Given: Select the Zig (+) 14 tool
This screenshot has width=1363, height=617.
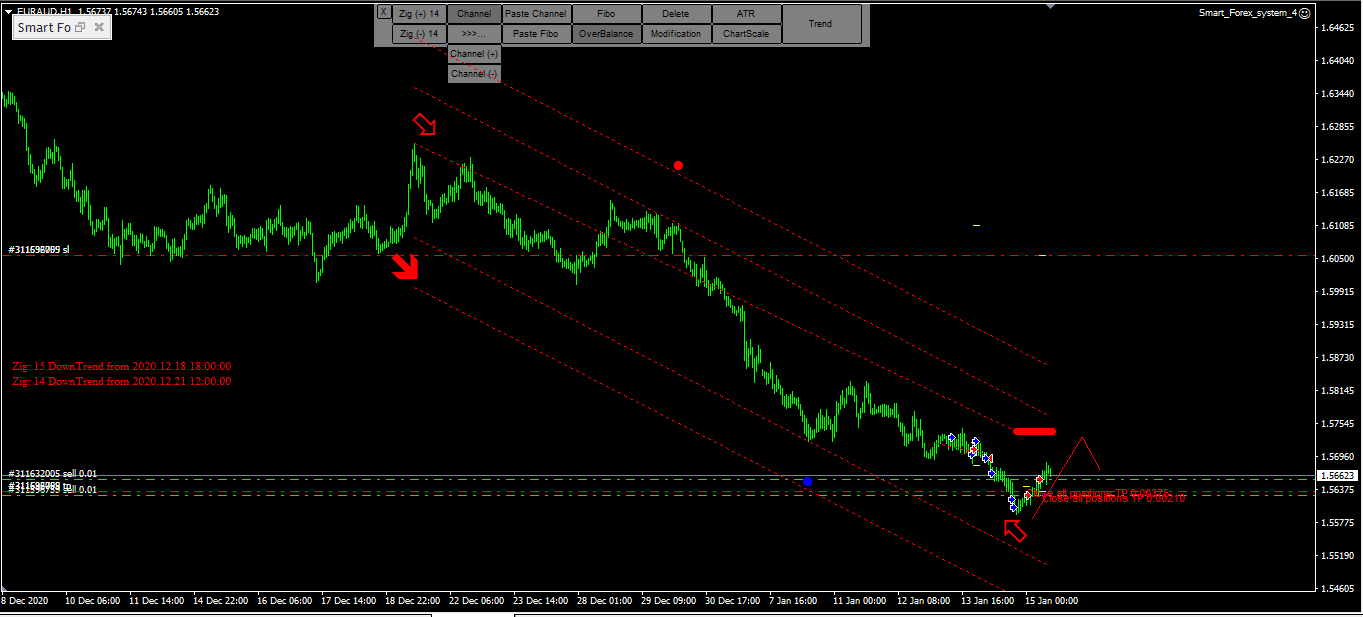Looking at the screenshot, I should pyautogui.click(x=419, y=13).
